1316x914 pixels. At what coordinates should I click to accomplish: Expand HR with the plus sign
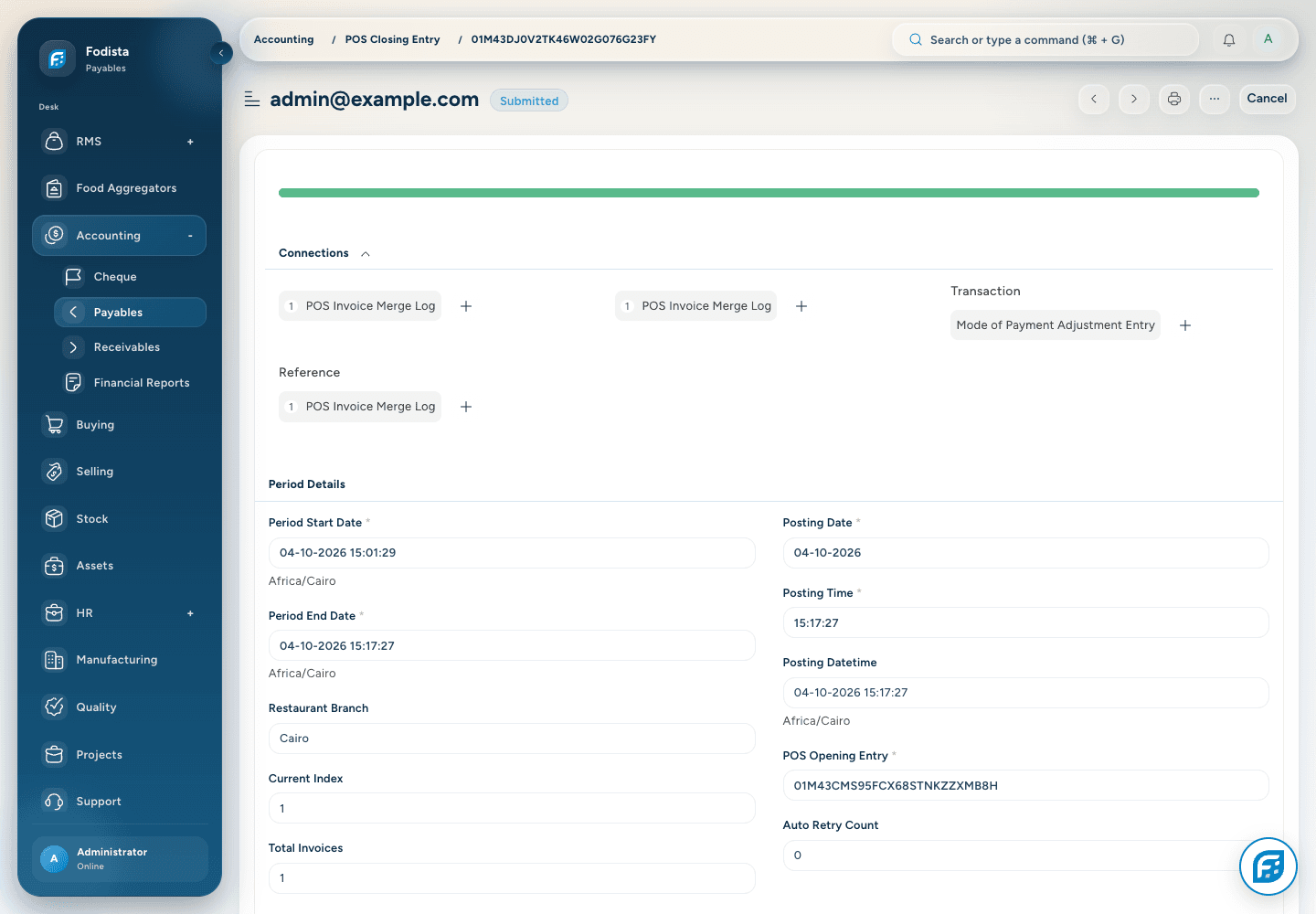(190, 613)
